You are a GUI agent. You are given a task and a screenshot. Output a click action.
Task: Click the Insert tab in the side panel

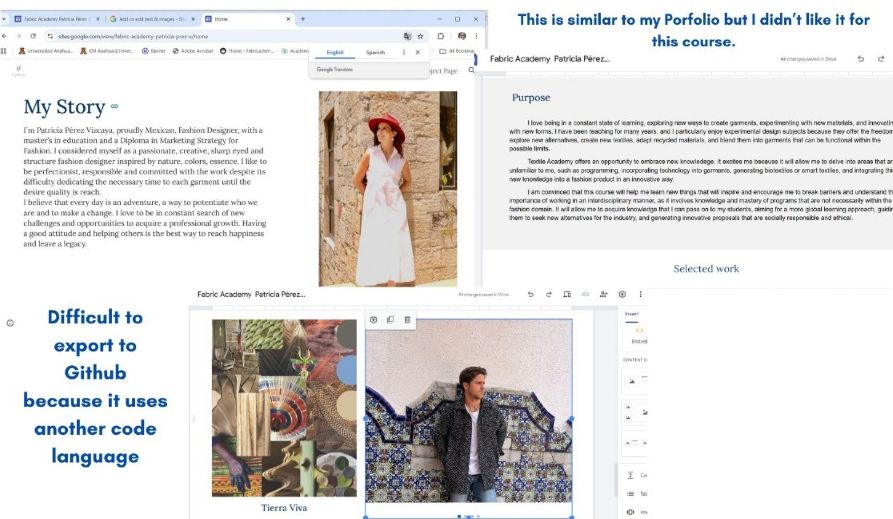(631, 313)
